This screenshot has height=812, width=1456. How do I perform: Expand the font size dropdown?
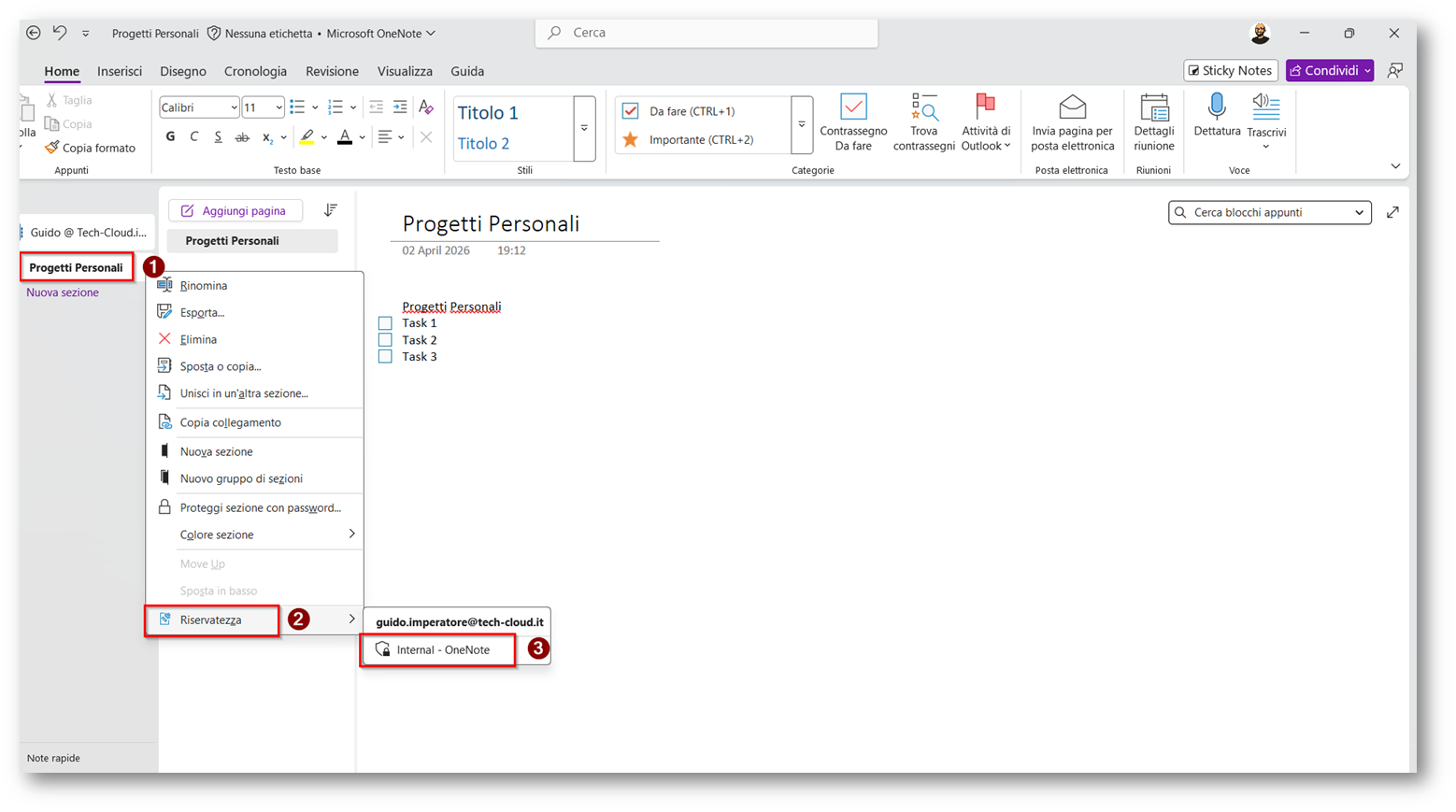click(x=278, y=107)
